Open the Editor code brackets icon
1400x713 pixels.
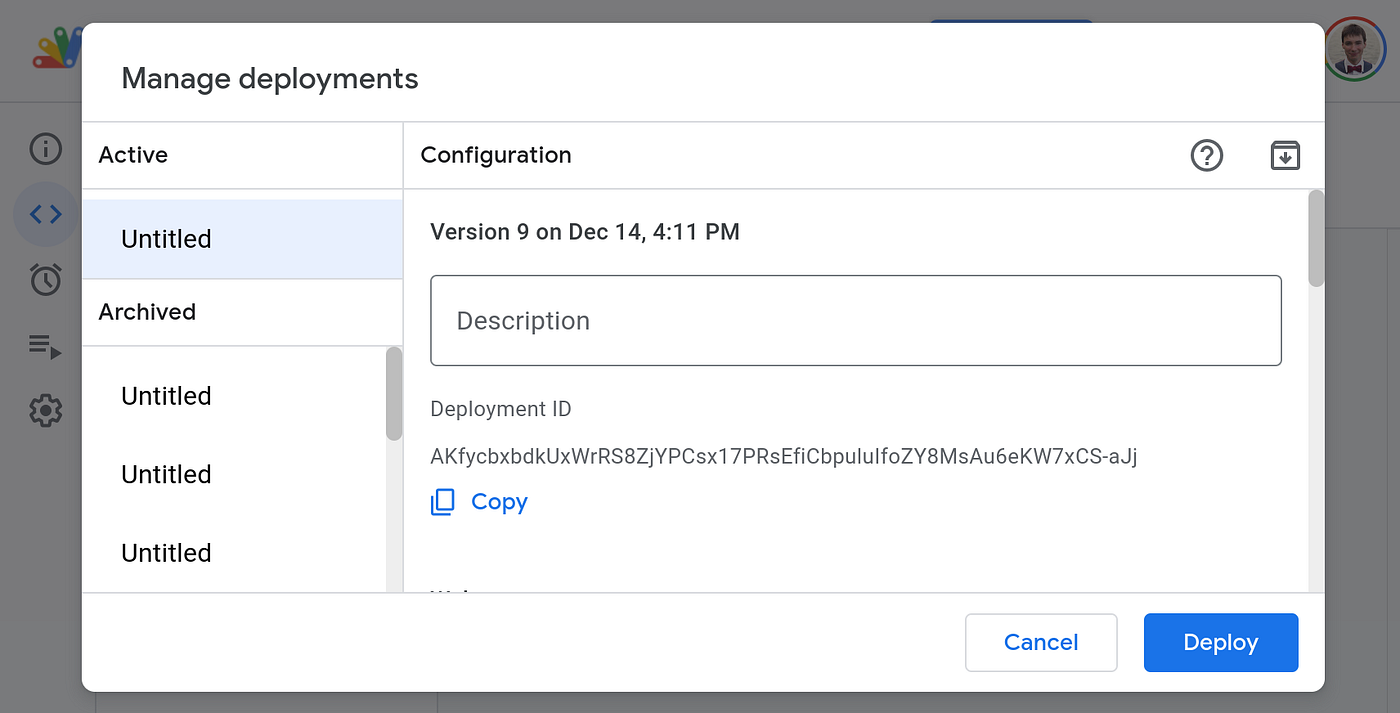(46, 214)
